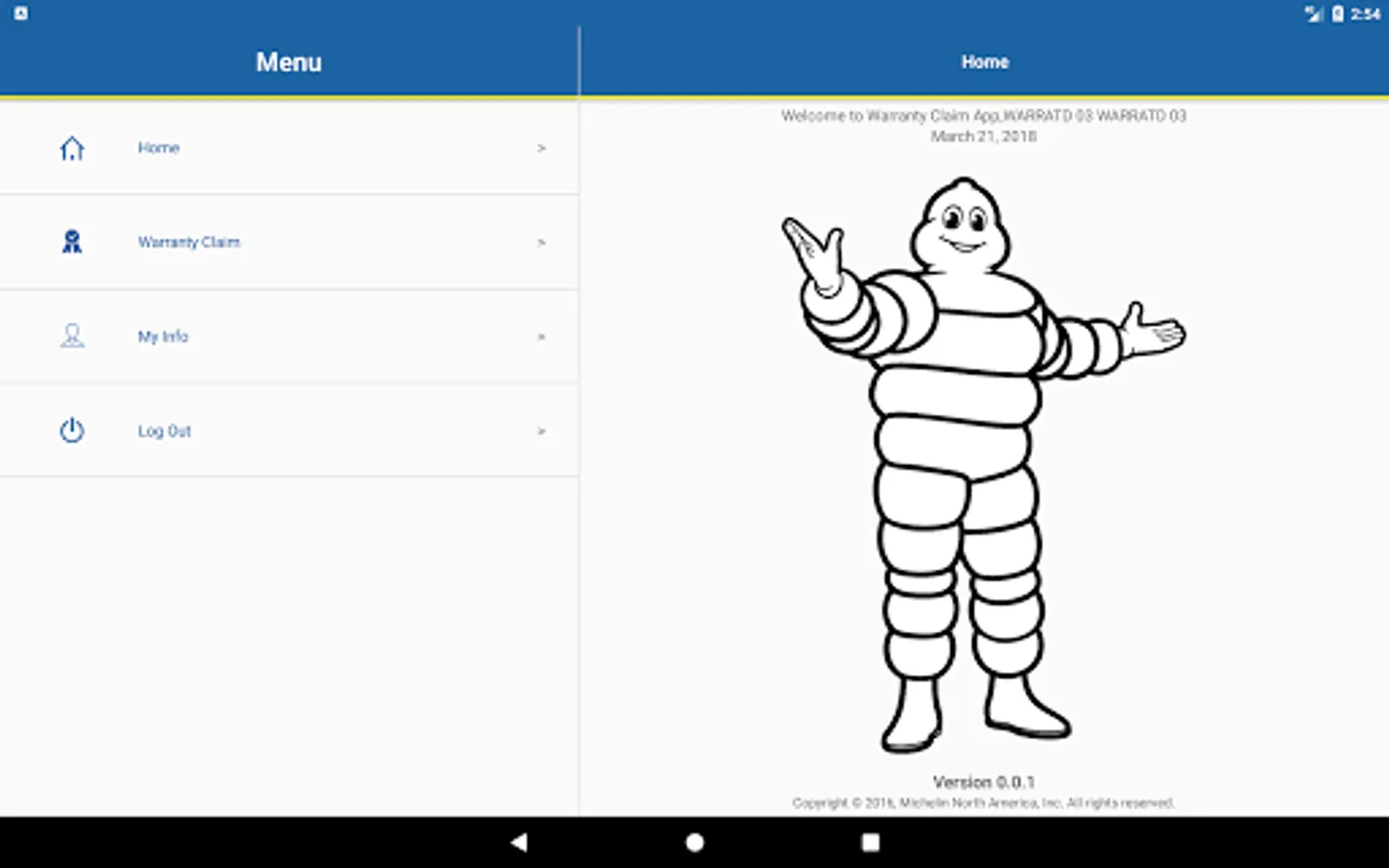Click the notification icon in status bar
Image resolution: width=1389 pixels, height=868 pixels.
coord(21,14)
